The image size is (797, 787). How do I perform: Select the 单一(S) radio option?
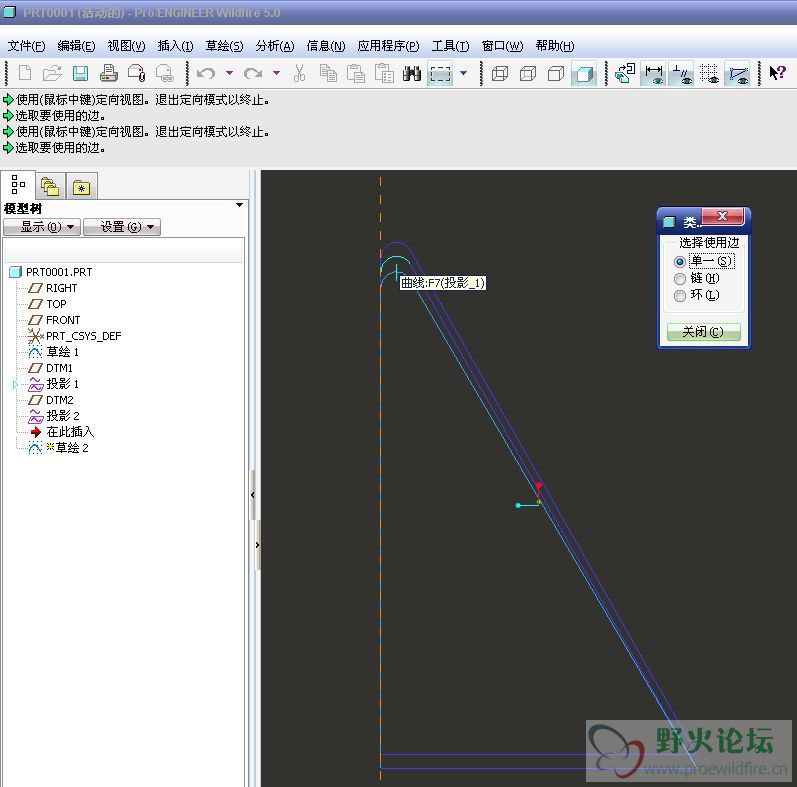[x=680, y=261]
